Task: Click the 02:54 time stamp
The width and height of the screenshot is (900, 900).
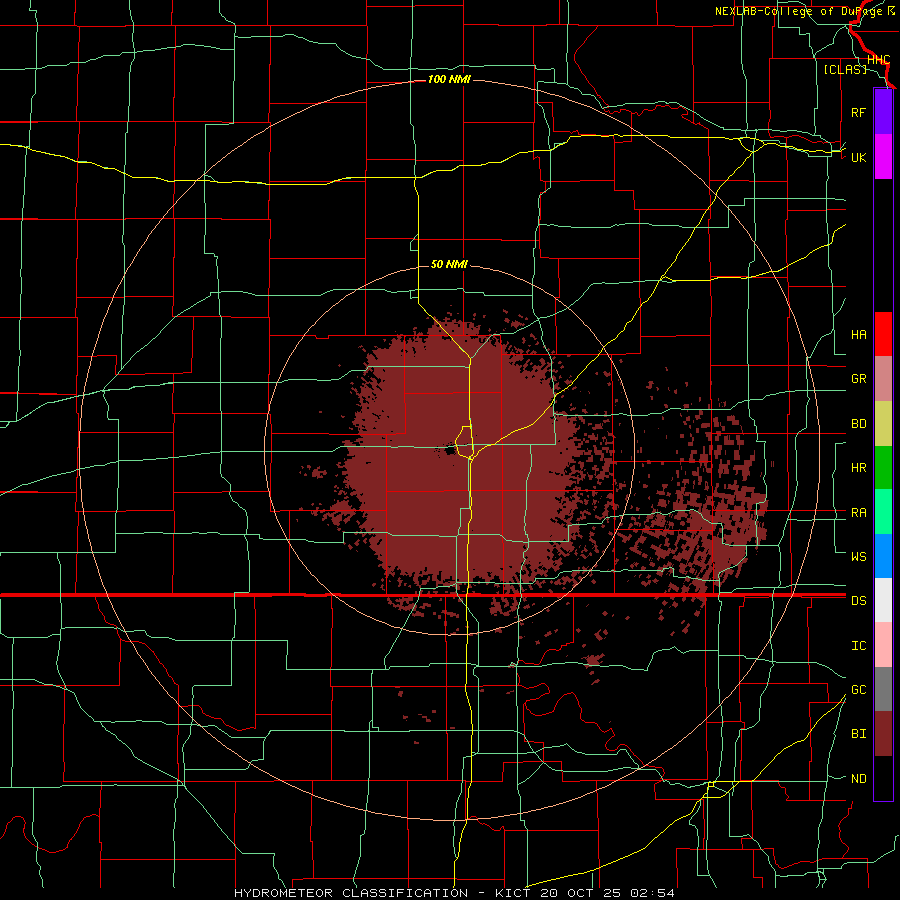Action: [652, 893]
